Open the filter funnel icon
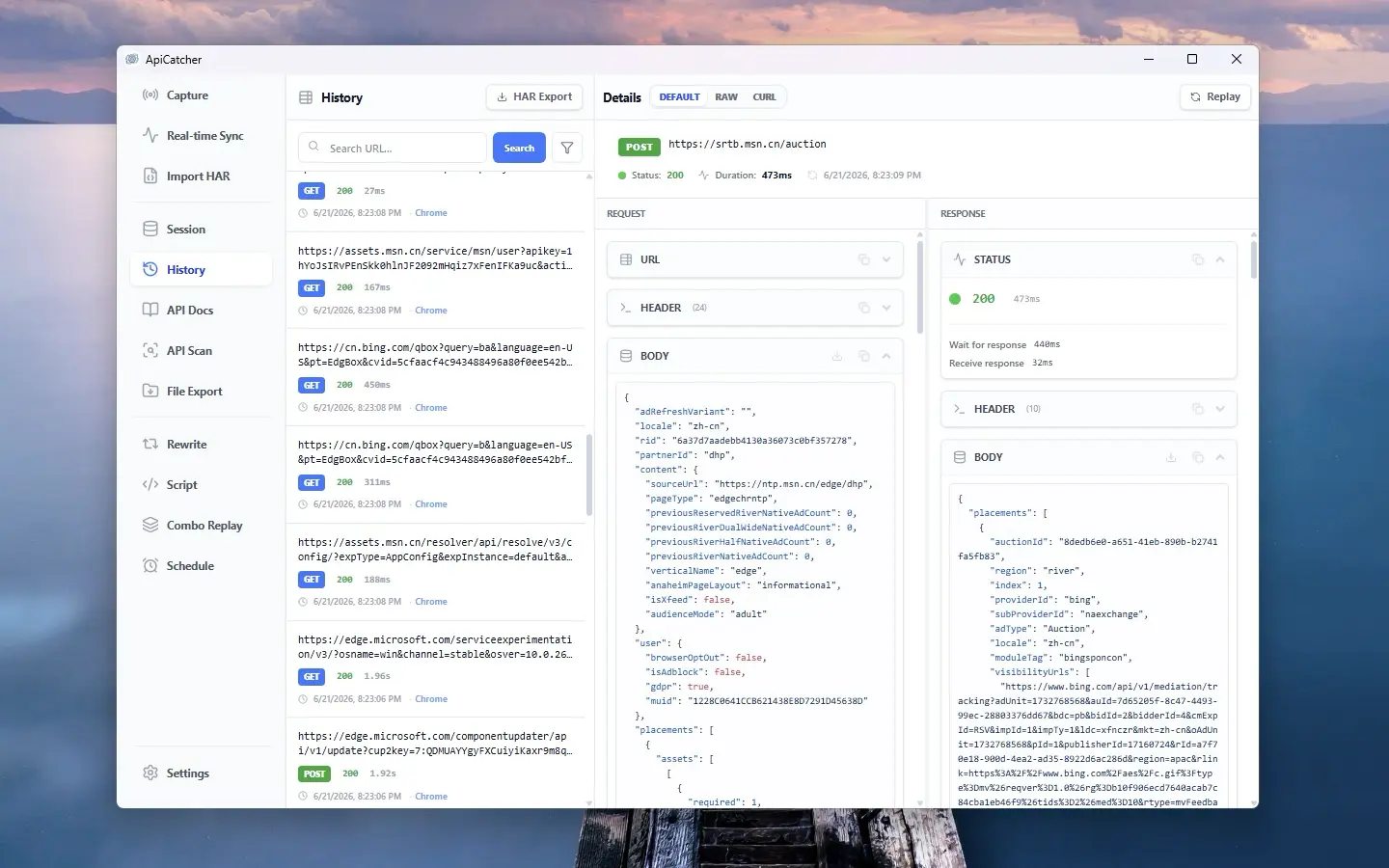Image resolution: width=1389 pixels, height=868 pixels. (567, 148)
